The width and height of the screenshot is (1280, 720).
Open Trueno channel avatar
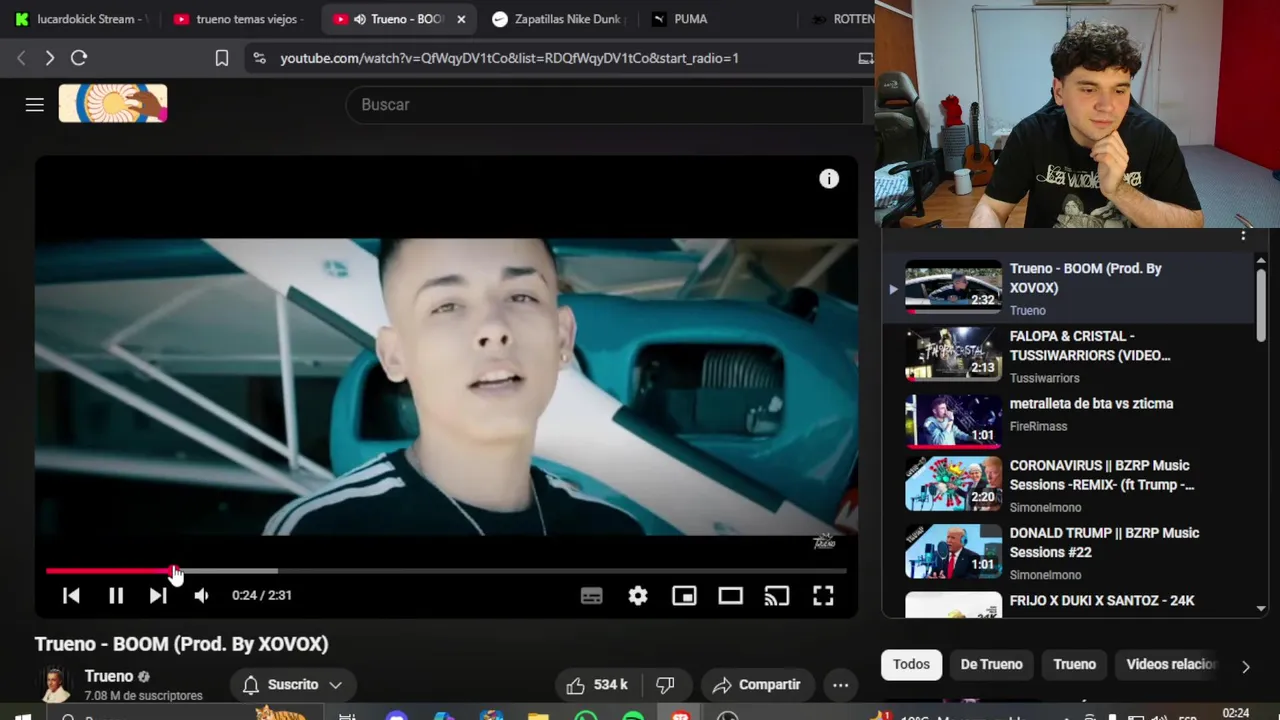tap(55, 685)
